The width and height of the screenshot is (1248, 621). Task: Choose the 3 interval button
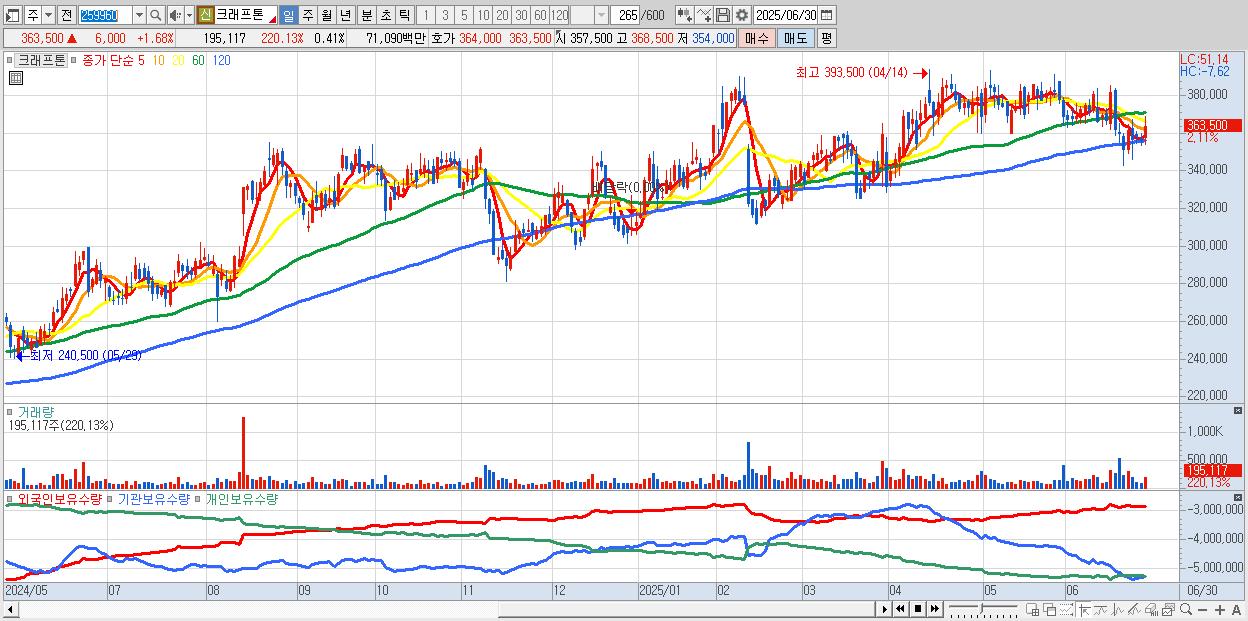tap(445, 15)
